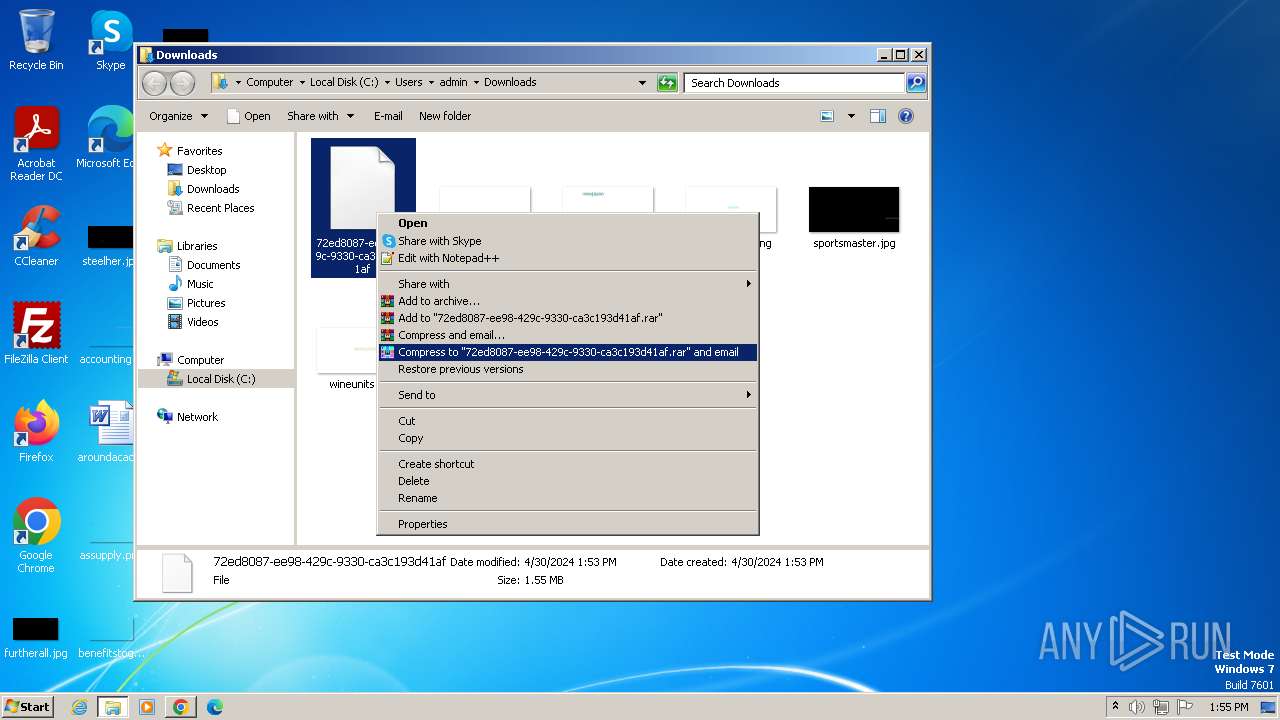Open the Recycle Bin desktop icon
1280x720 pixels.
pyautogui.click(x=36, y=40)
